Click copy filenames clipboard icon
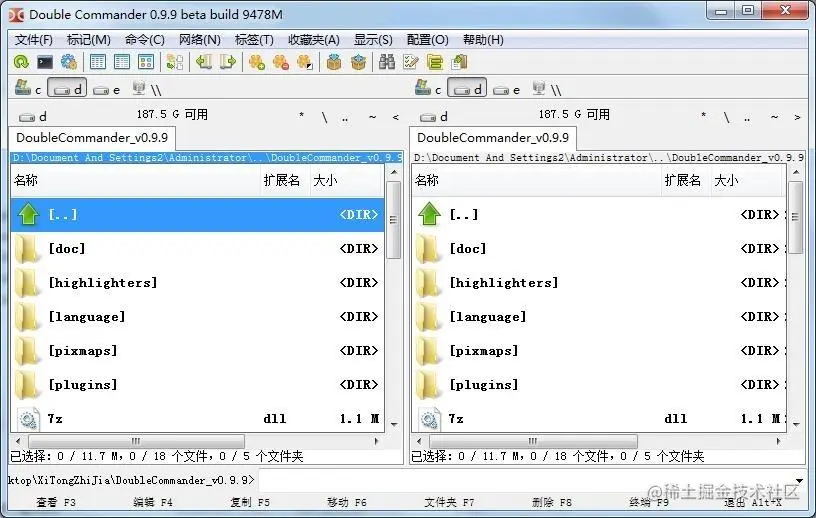The width and height of the screenshot is (816, 518). 459,62
